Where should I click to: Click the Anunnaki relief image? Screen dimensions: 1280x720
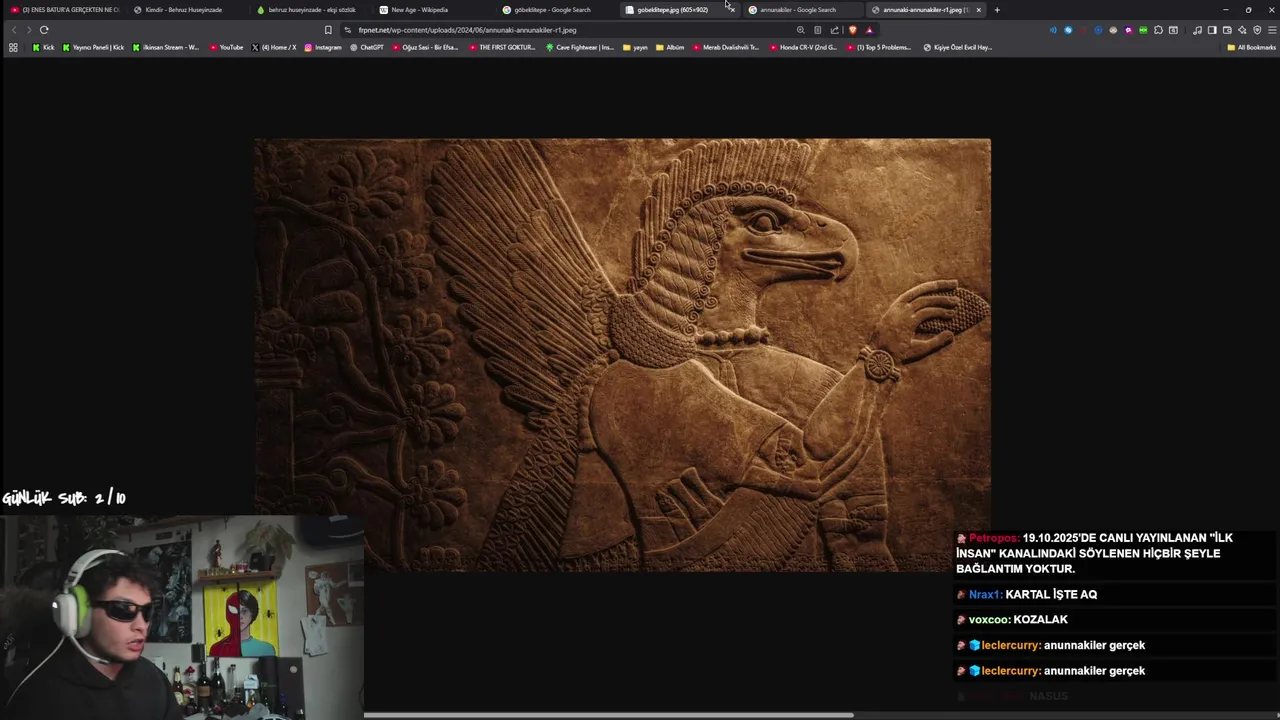pos(622,355)
